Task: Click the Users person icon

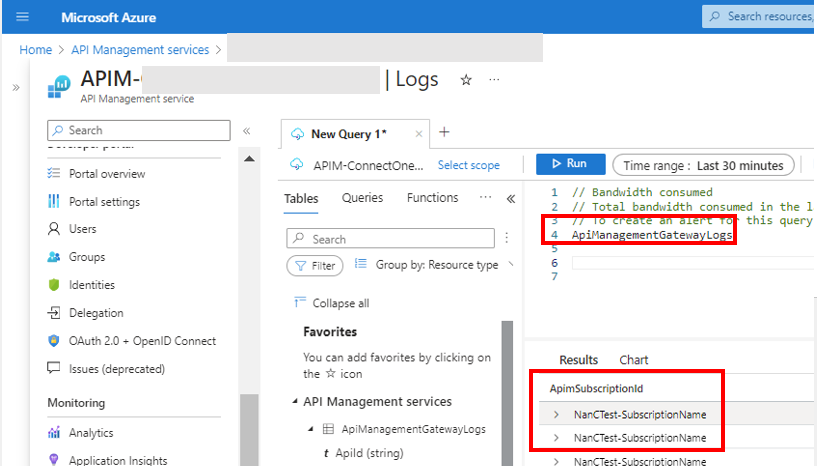Action: click(x=54, y=229)
